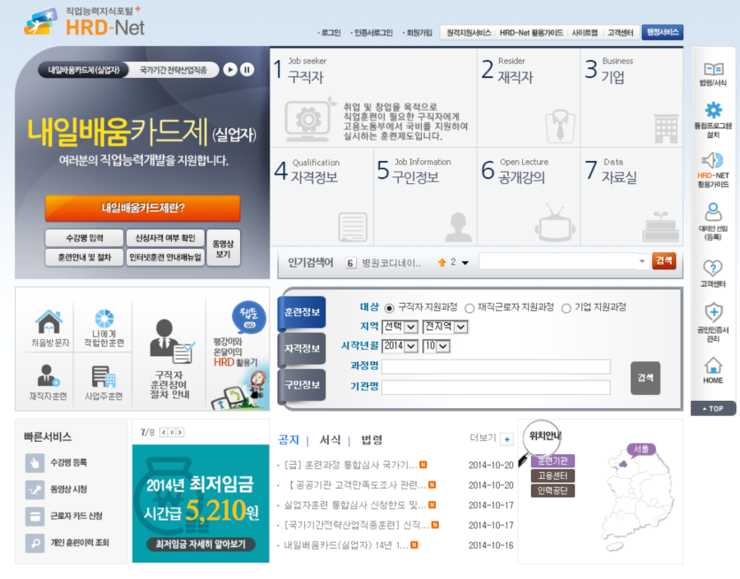Viewport: 740px width, 579px height.
Task: Select 구직자 지원과정 radio button
Action: 389,308
